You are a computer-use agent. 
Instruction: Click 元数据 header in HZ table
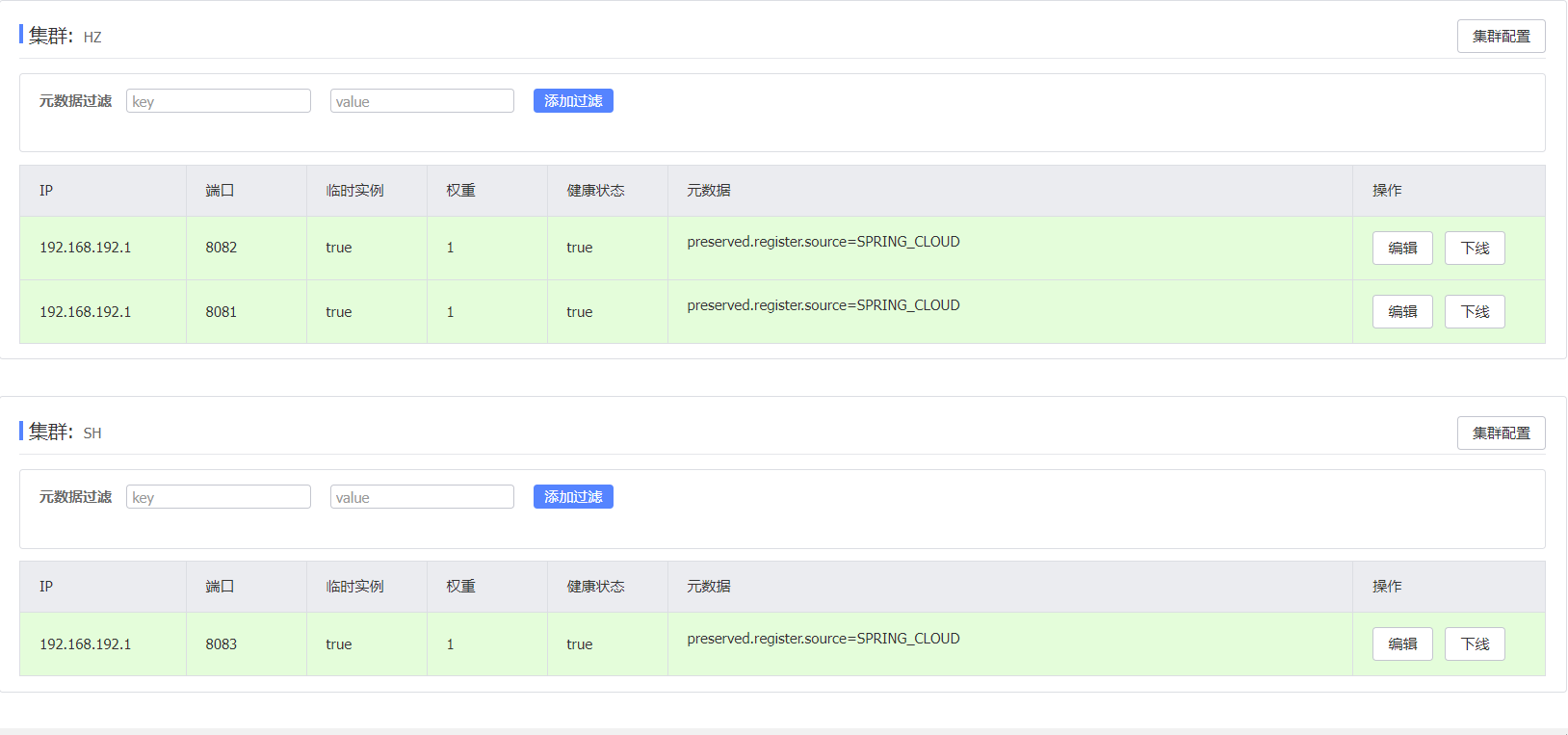tap(709, 191)
